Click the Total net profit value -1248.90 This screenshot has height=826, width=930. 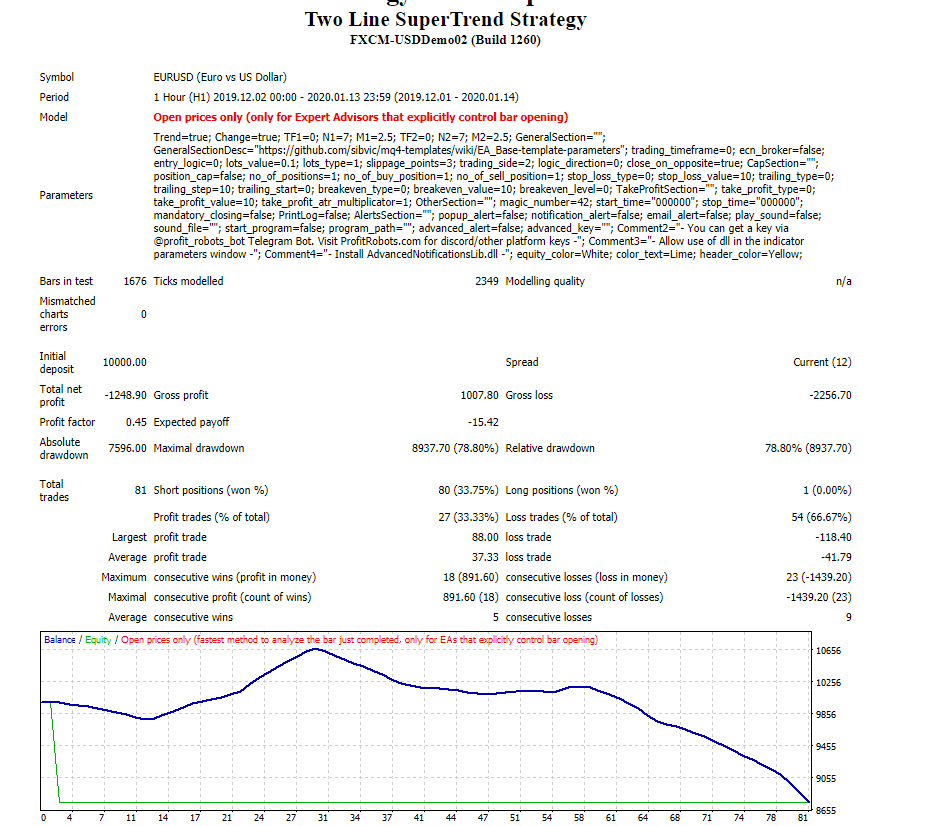pos(126,396)
